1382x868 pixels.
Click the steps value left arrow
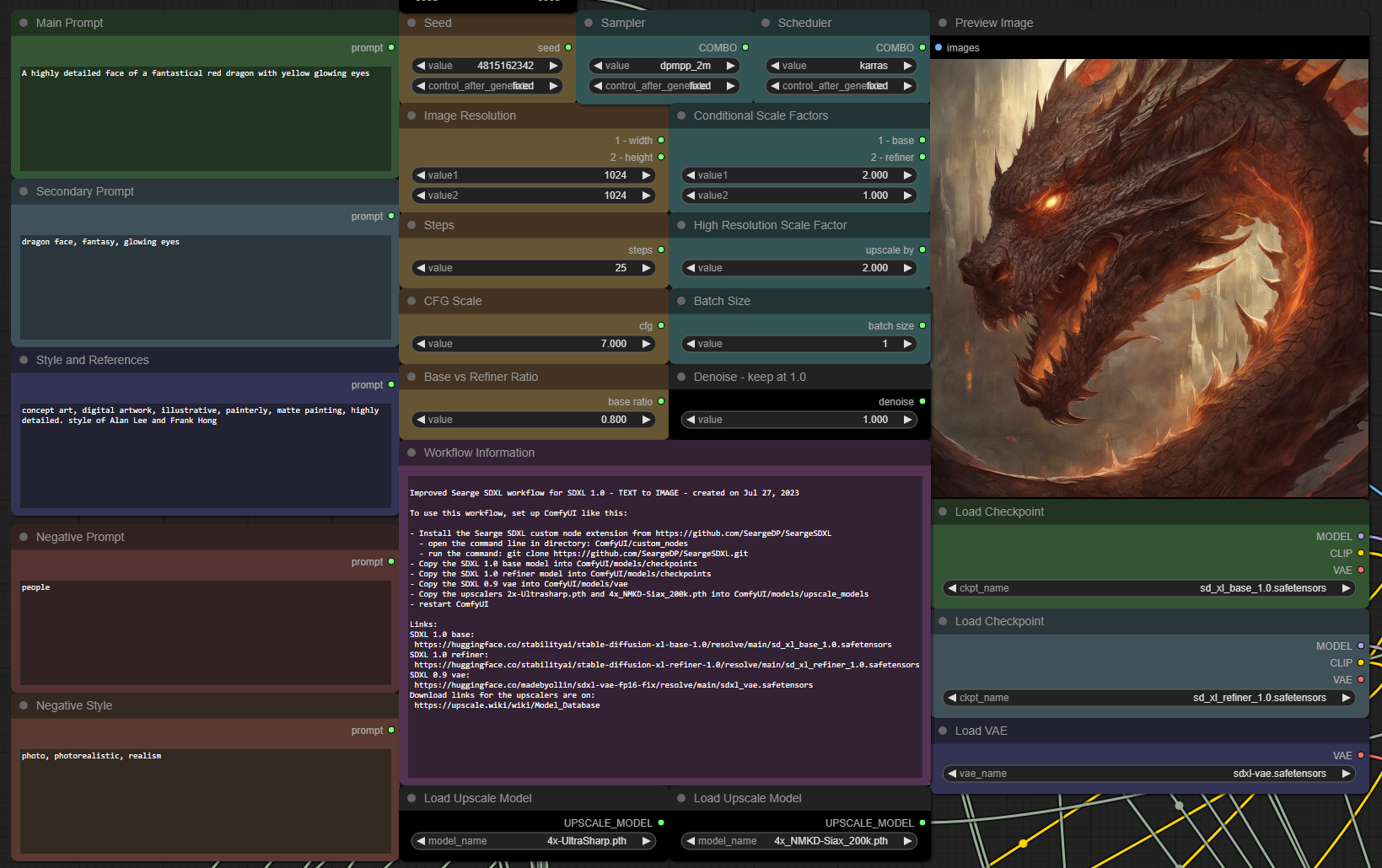coord(421,268)
